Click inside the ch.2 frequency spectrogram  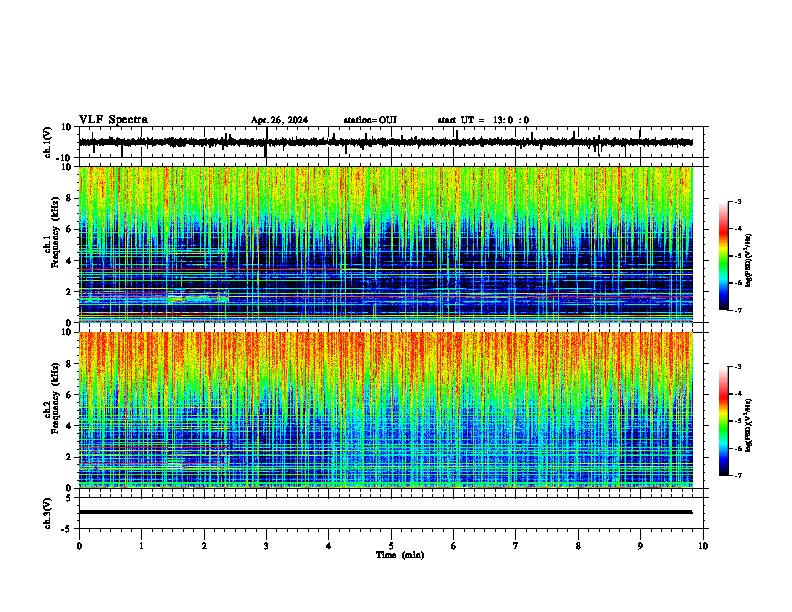coord(386,410)
